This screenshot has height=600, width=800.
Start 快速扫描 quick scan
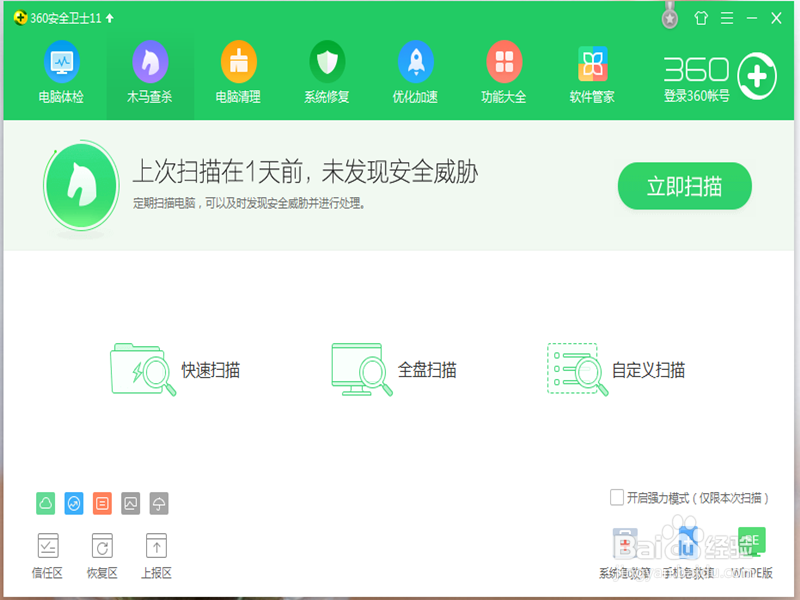click(x=175, y=370)
